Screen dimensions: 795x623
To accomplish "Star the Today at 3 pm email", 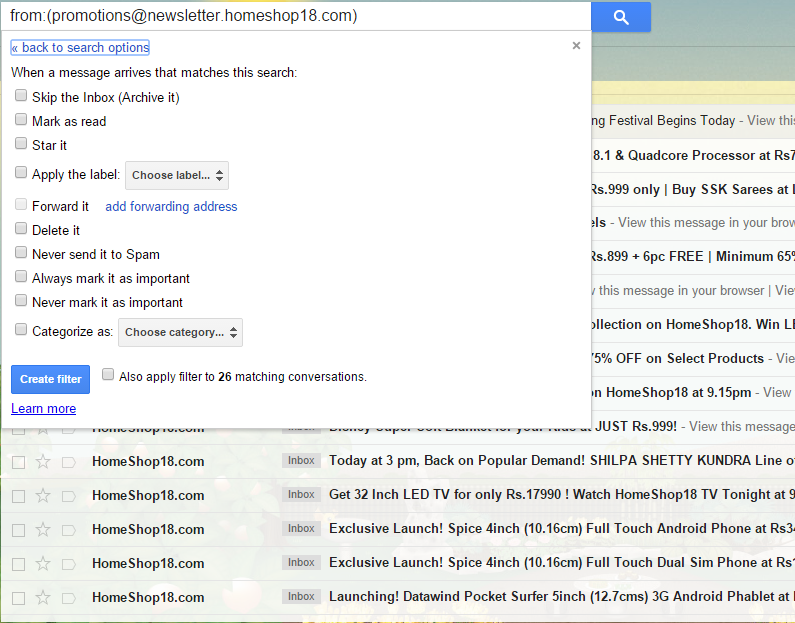I will 43,461.
